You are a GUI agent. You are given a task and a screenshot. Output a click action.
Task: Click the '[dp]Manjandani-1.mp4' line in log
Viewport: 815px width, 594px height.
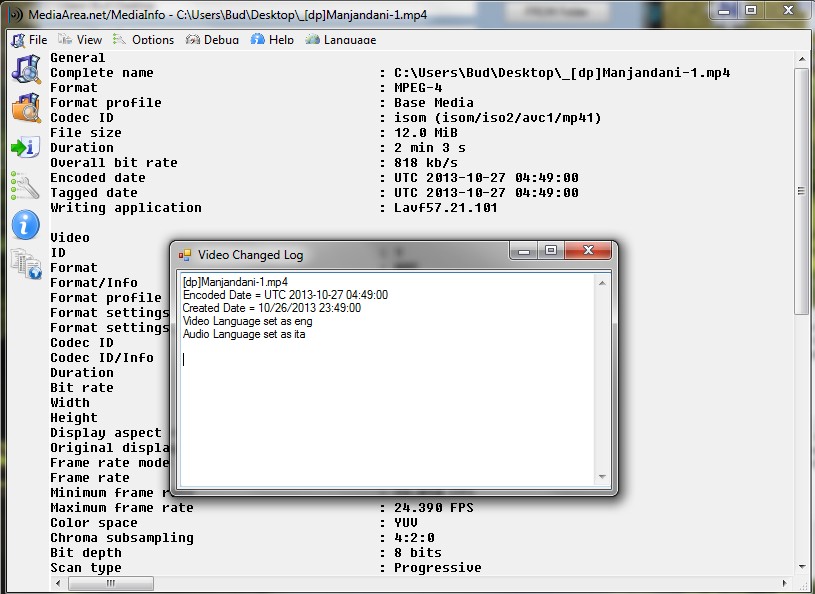tap(235, 282)
